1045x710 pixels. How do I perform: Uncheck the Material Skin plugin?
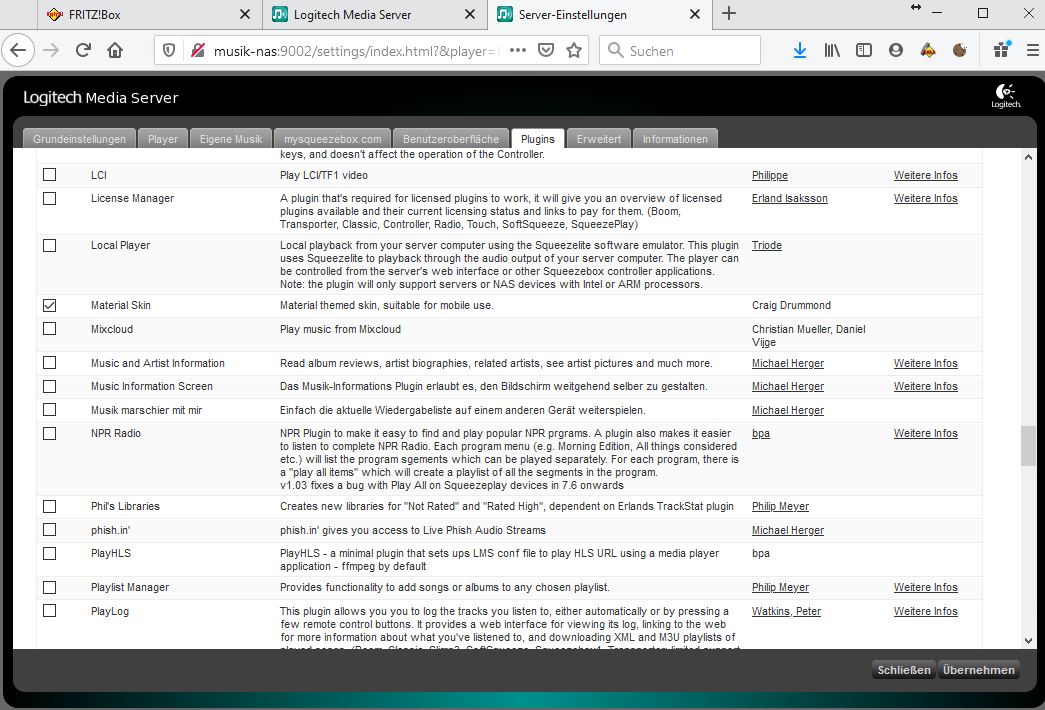pyautogui.click(x=49, y=305)
